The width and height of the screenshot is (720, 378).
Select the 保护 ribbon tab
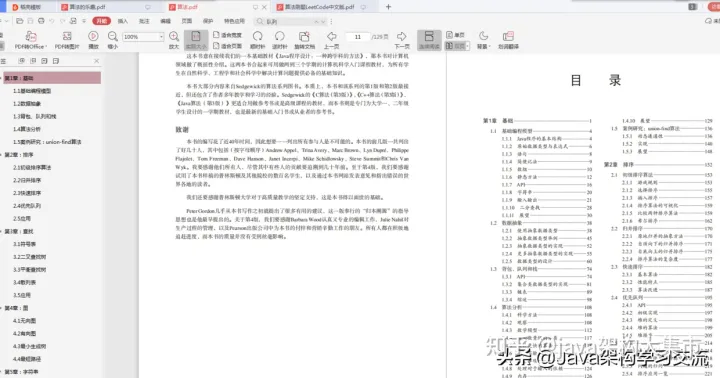coord(208,21)
